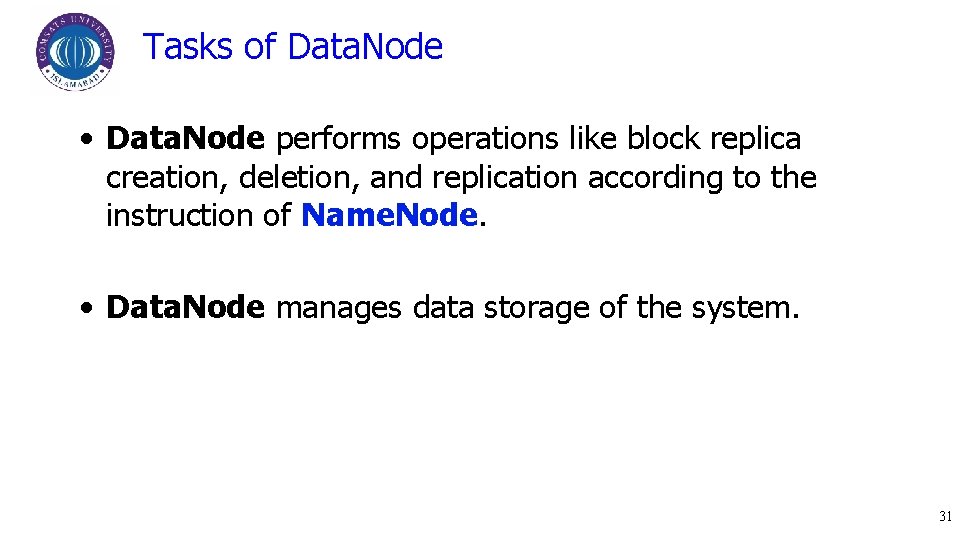Click the word system in the second bullet
The image size is (960, 540).
(741, 309)
